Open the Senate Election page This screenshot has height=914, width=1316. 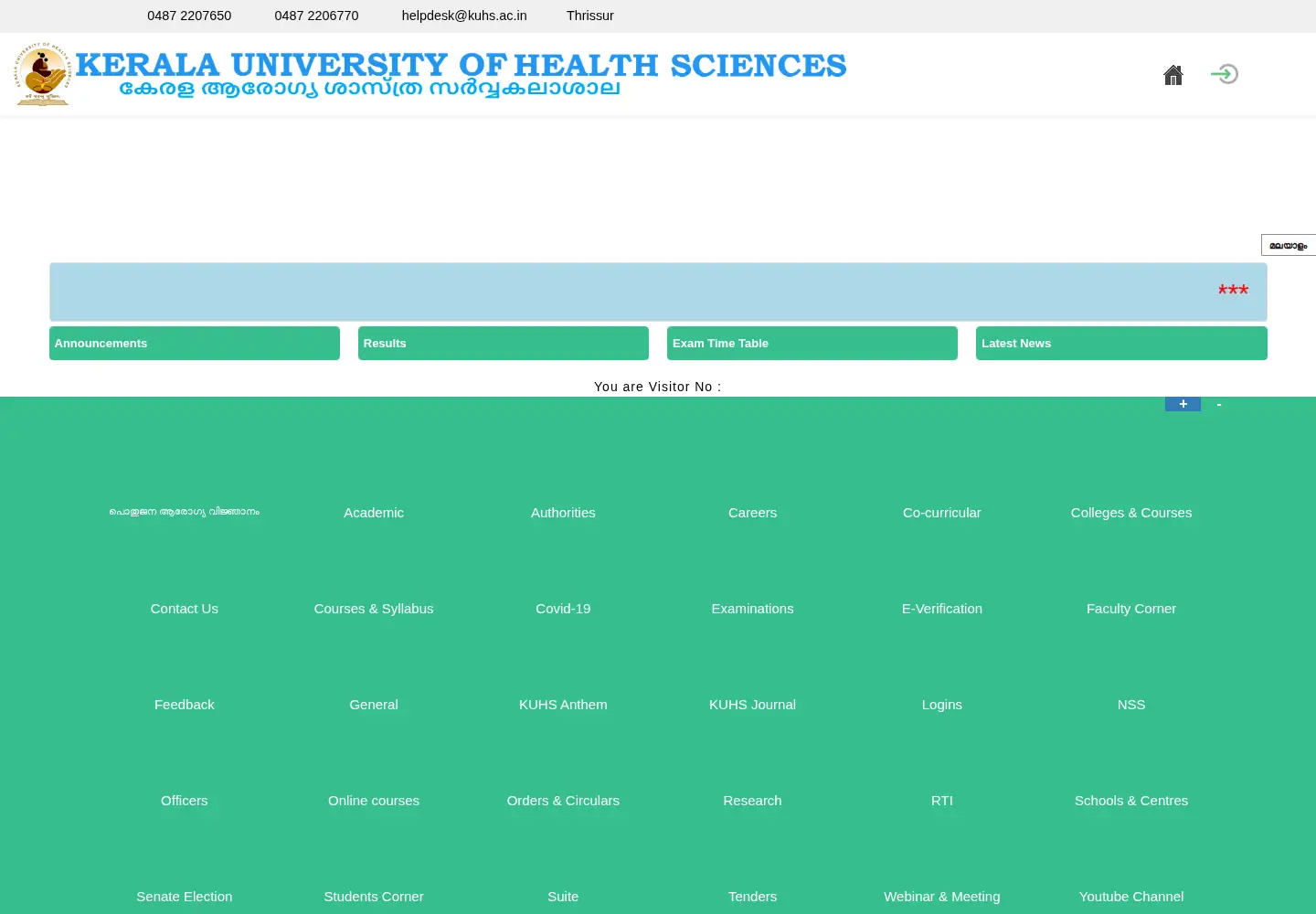pyautogui.click(x=185, y=897)
